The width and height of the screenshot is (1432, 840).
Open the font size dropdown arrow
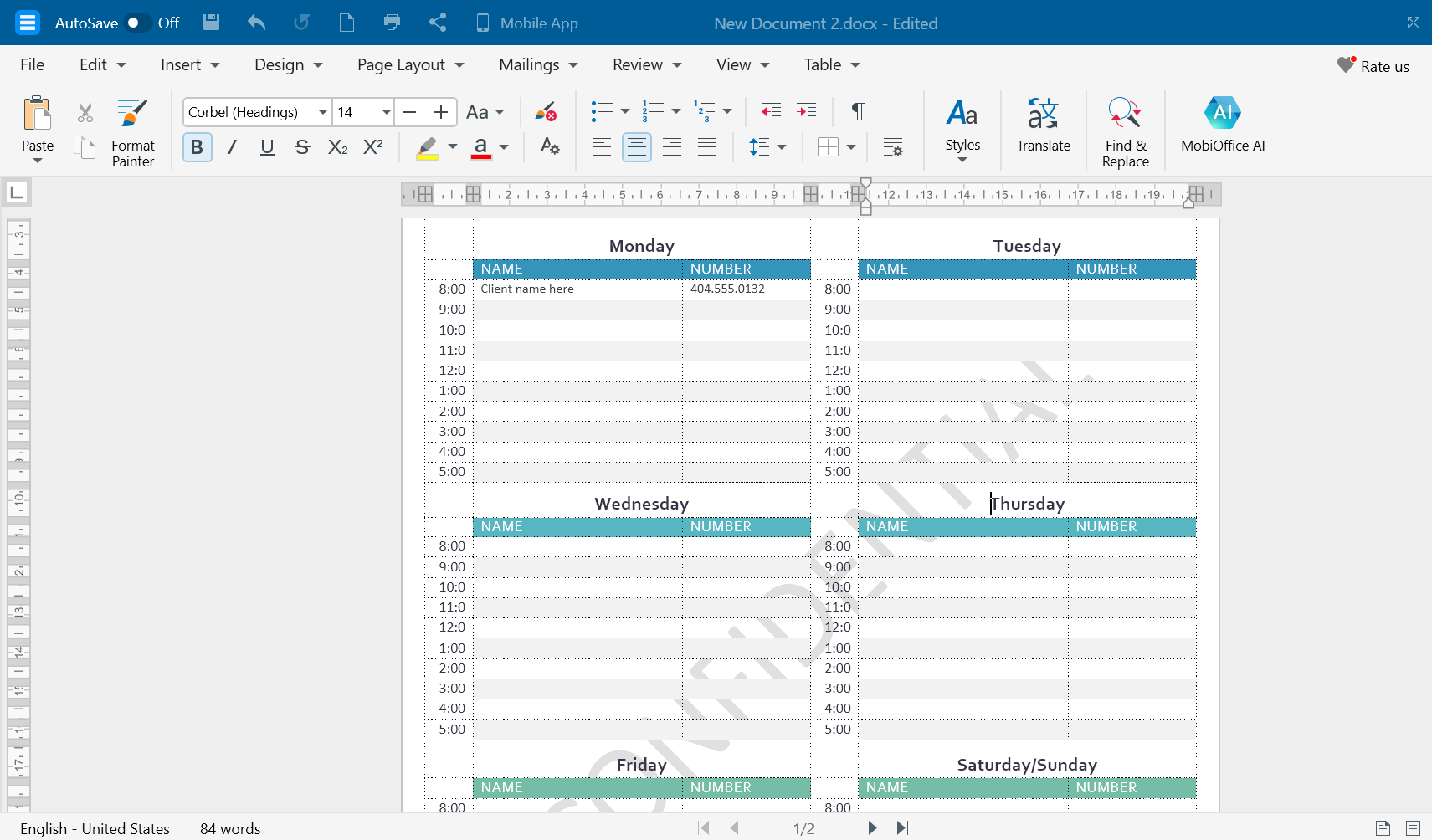(386, 112)
